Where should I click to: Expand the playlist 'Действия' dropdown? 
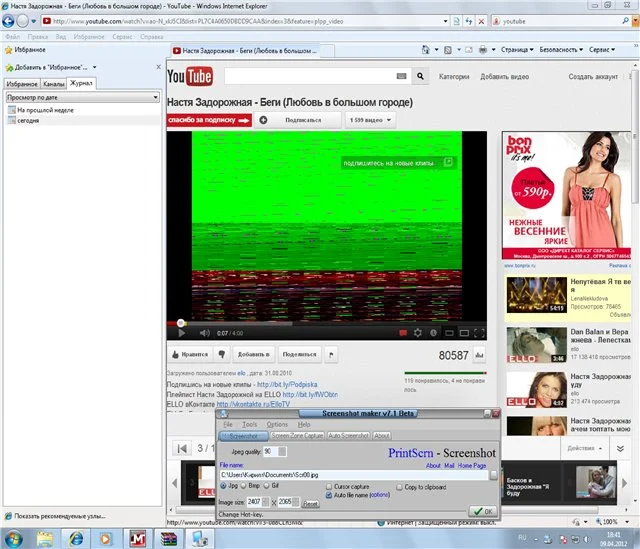585,448
